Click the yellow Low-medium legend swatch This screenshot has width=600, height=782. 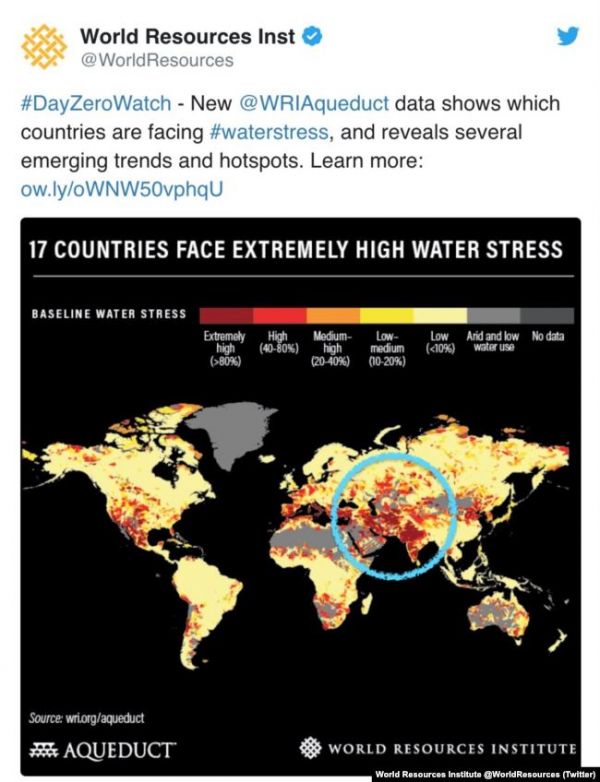(x=386, y=314)
